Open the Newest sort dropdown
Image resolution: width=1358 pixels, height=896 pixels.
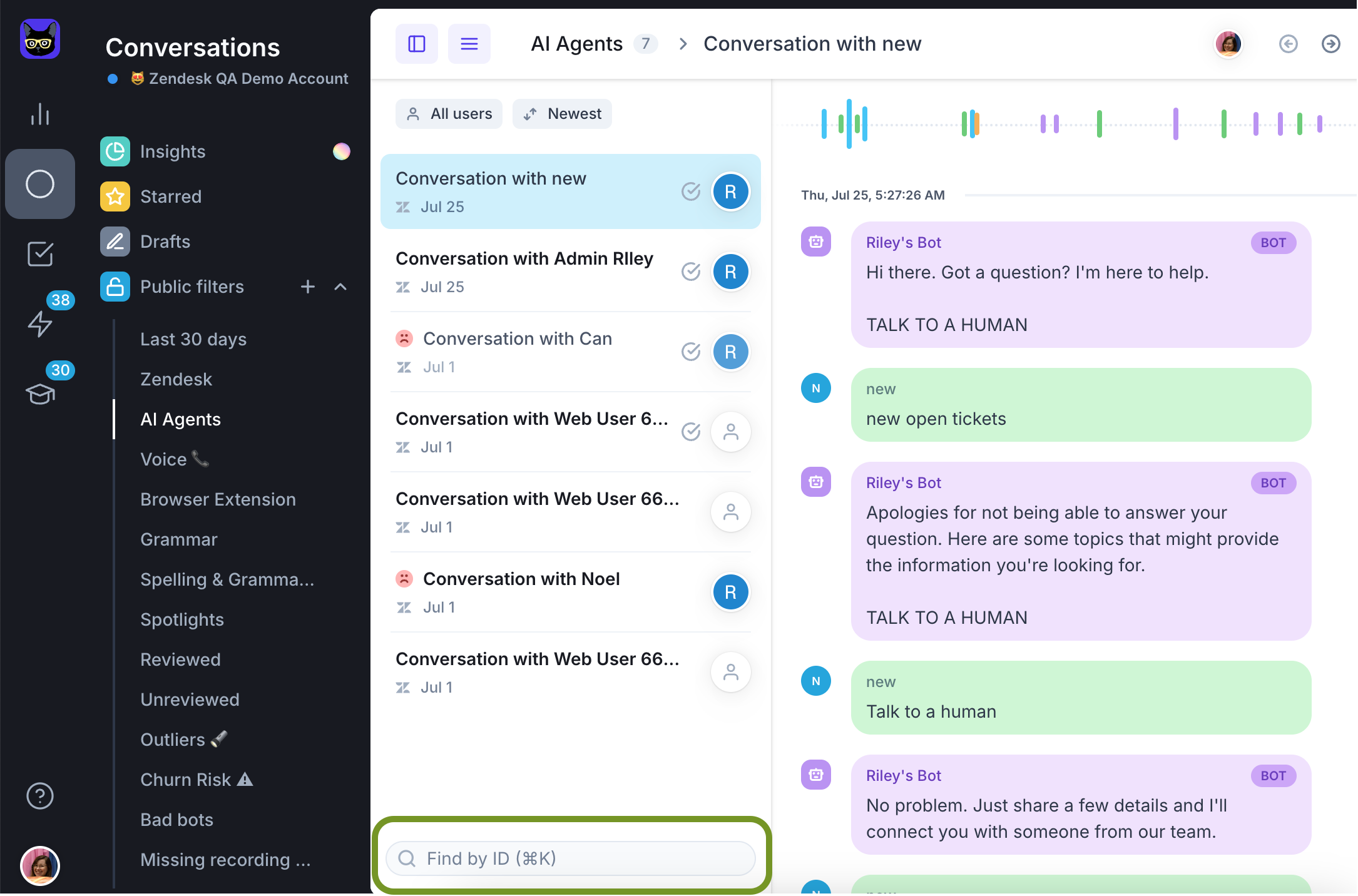pos(562,114)
